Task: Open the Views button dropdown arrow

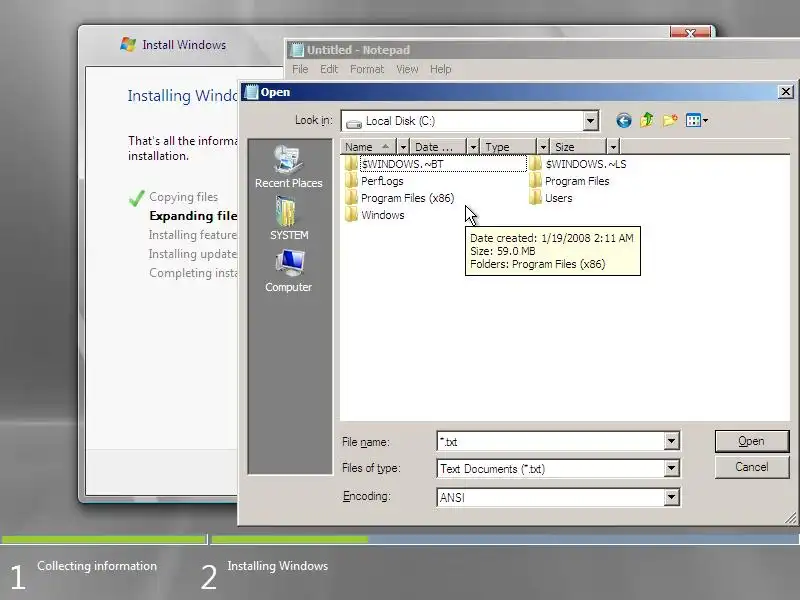Action: tap(705, 121)
